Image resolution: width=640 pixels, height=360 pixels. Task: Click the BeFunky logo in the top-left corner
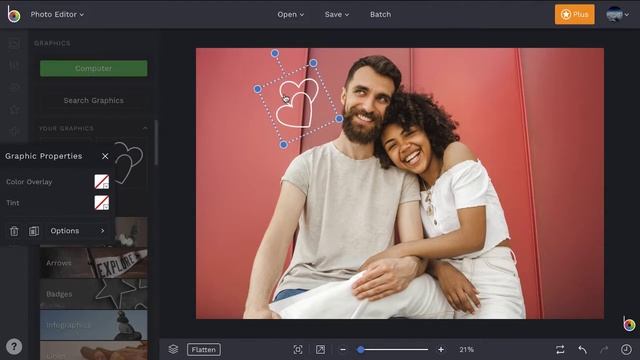point(13,14)
